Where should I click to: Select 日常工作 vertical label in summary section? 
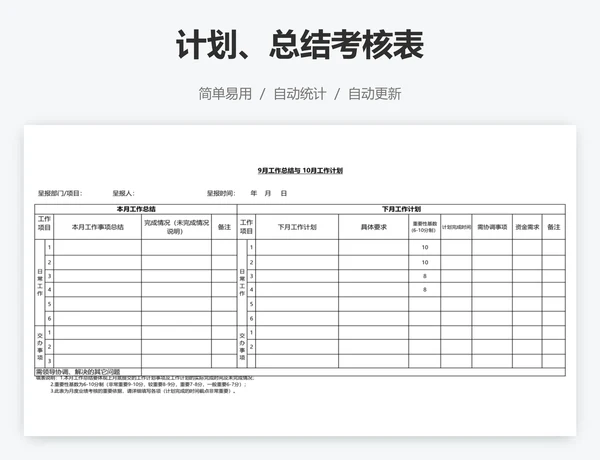point(40,282)
